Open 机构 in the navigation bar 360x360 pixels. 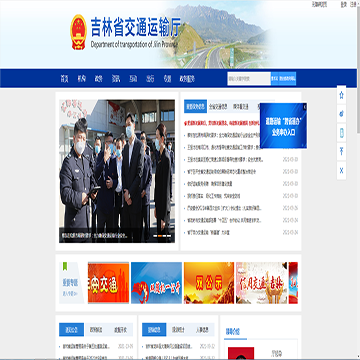81,79
